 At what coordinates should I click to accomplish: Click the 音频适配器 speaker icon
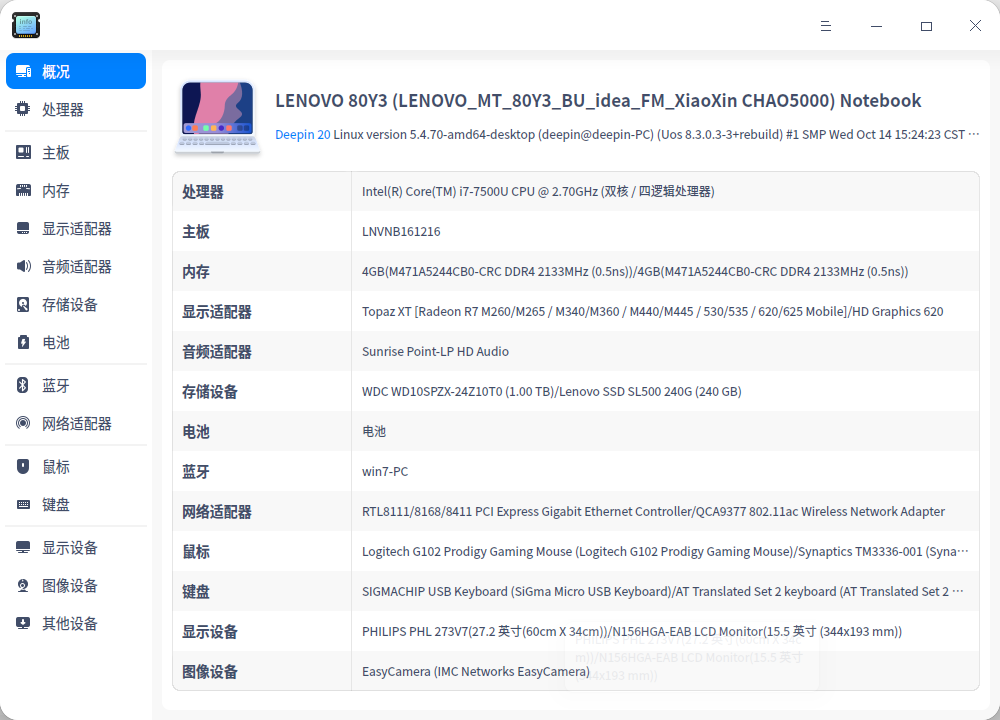pos(23,266)
